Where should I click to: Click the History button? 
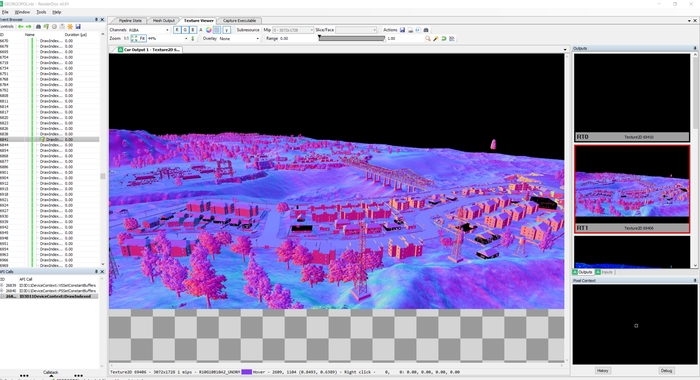click(603, 371)
